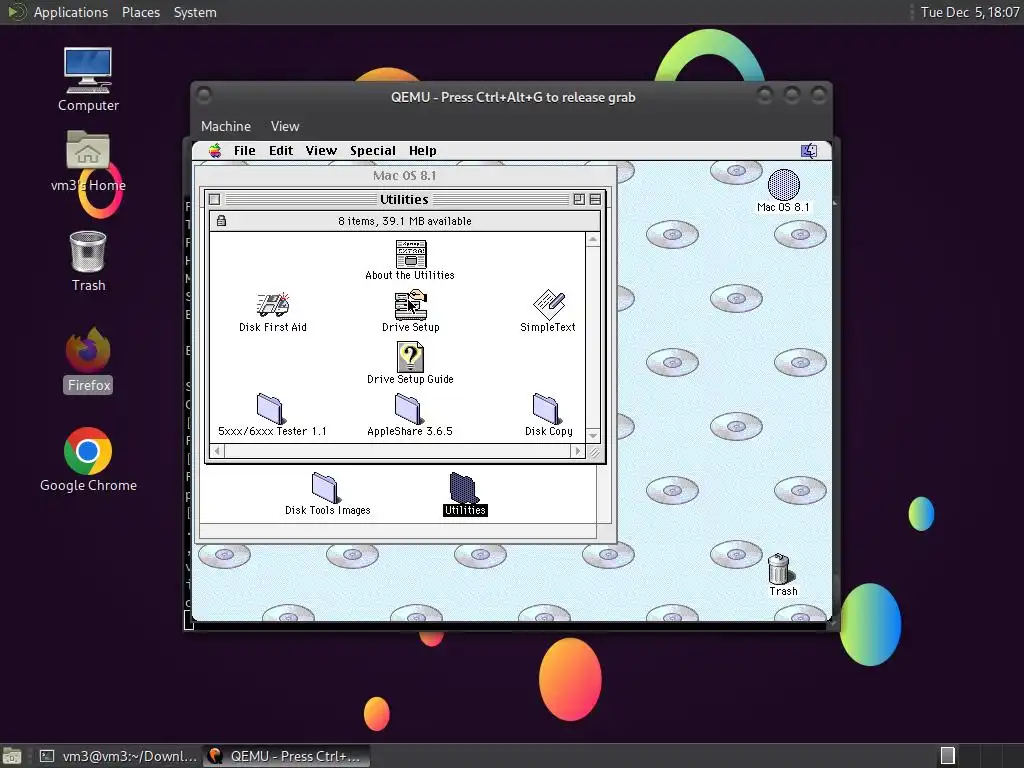The width and height of the screenshot is (1024, 768).
Task: Open the QEMU Machine menu
Action: coord(226,126)
